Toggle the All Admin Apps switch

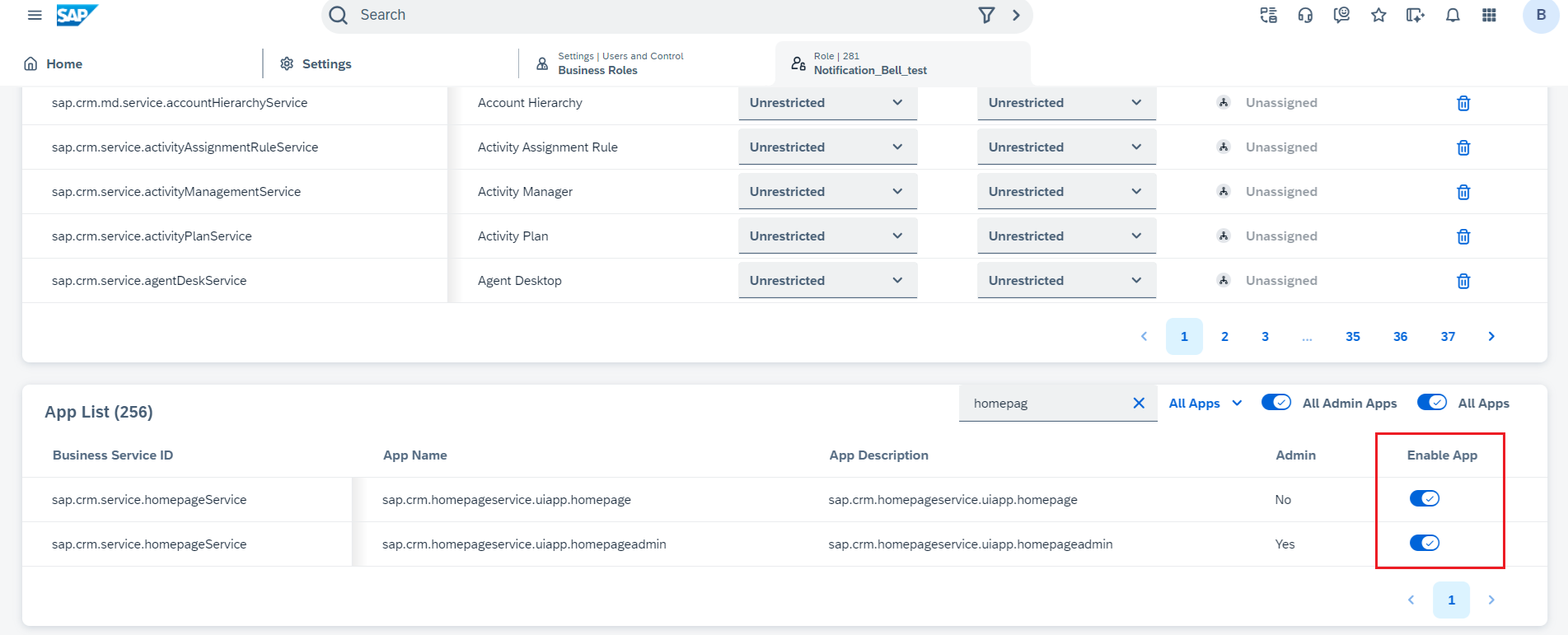coord(1276,403)
